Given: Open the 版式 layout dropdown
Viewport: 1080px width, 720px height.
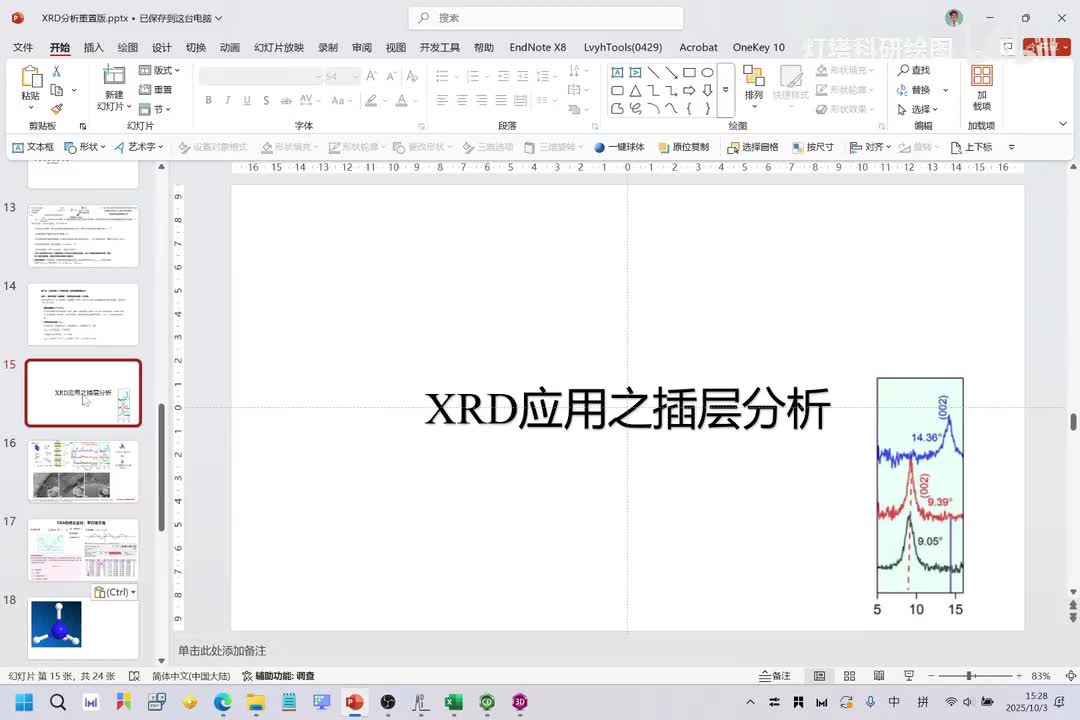Looking at the screenshot, I should (159, 70).
